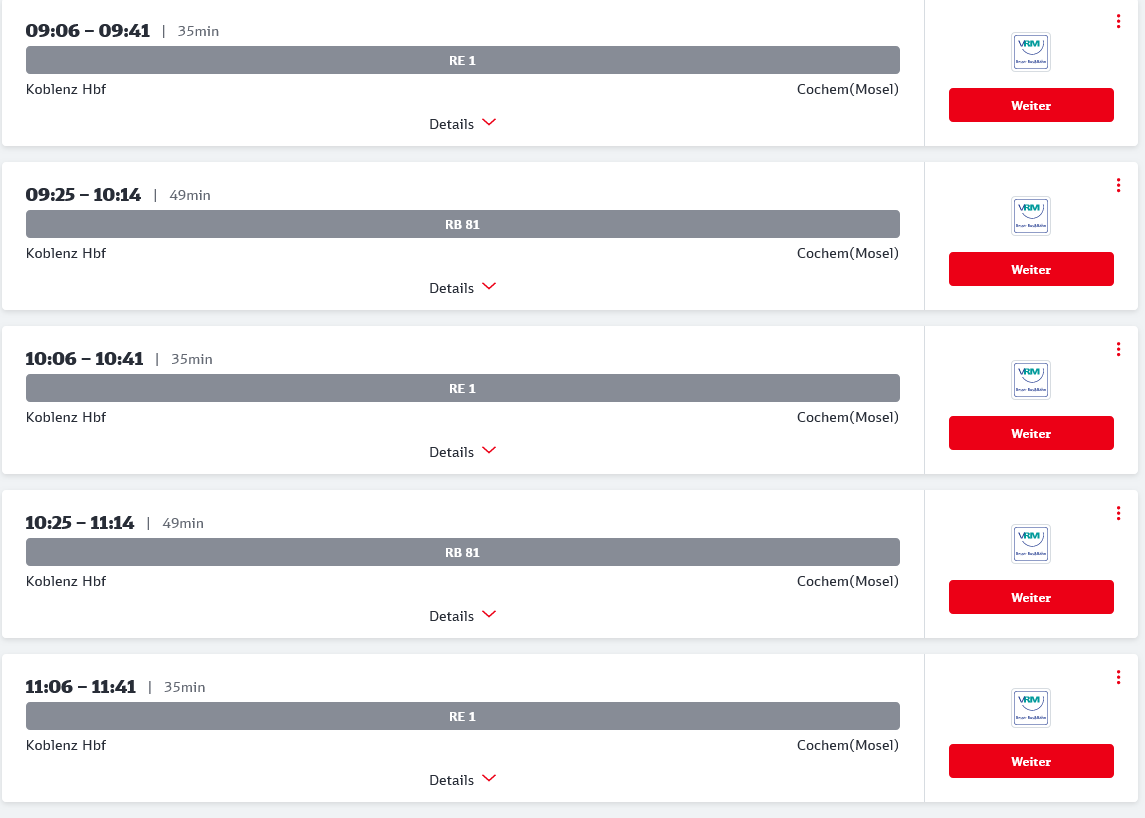The height and width of the screenshot is (818, 1145).
Task: Click Weiter for the 10:25 connection
Action: pyautogui.click(x=1031, y=597)
